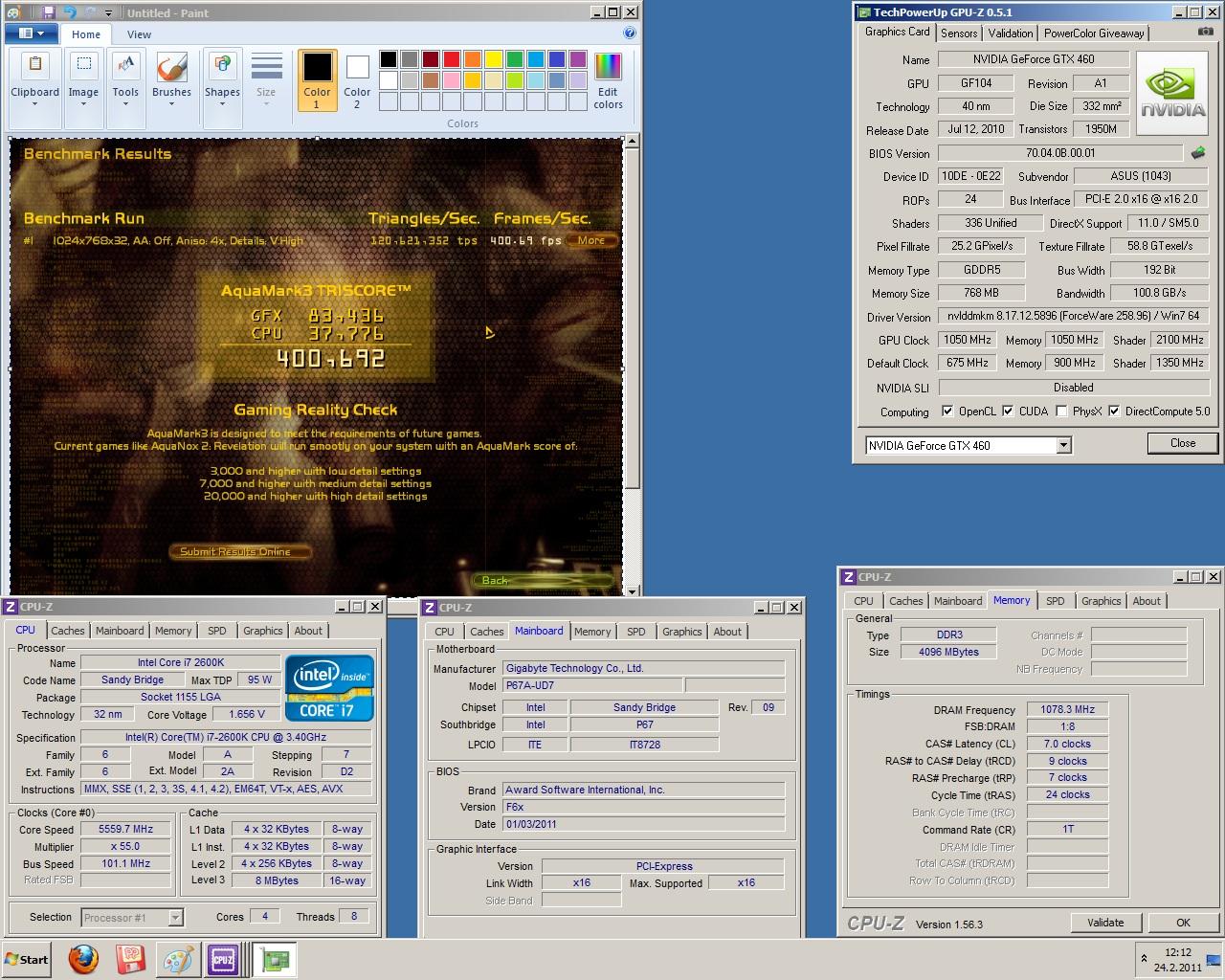The width and height of the screenshot is (1225, 980).
Task: Click the Validate button in the Memory CPU-Z window
Action: tap(1105, 923)
